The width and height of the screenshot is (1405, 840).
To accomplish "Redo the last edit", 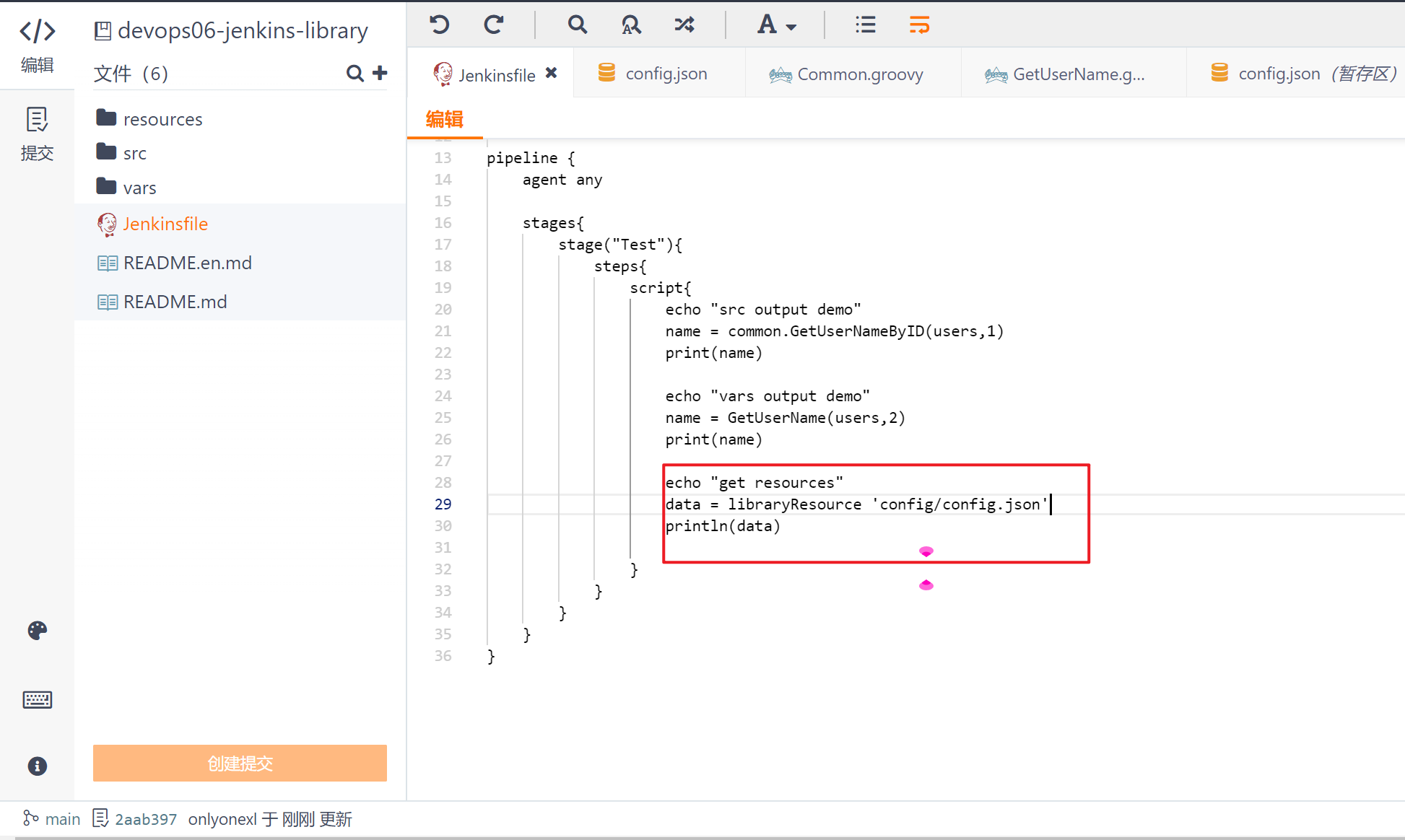I will tap(494, 25).
